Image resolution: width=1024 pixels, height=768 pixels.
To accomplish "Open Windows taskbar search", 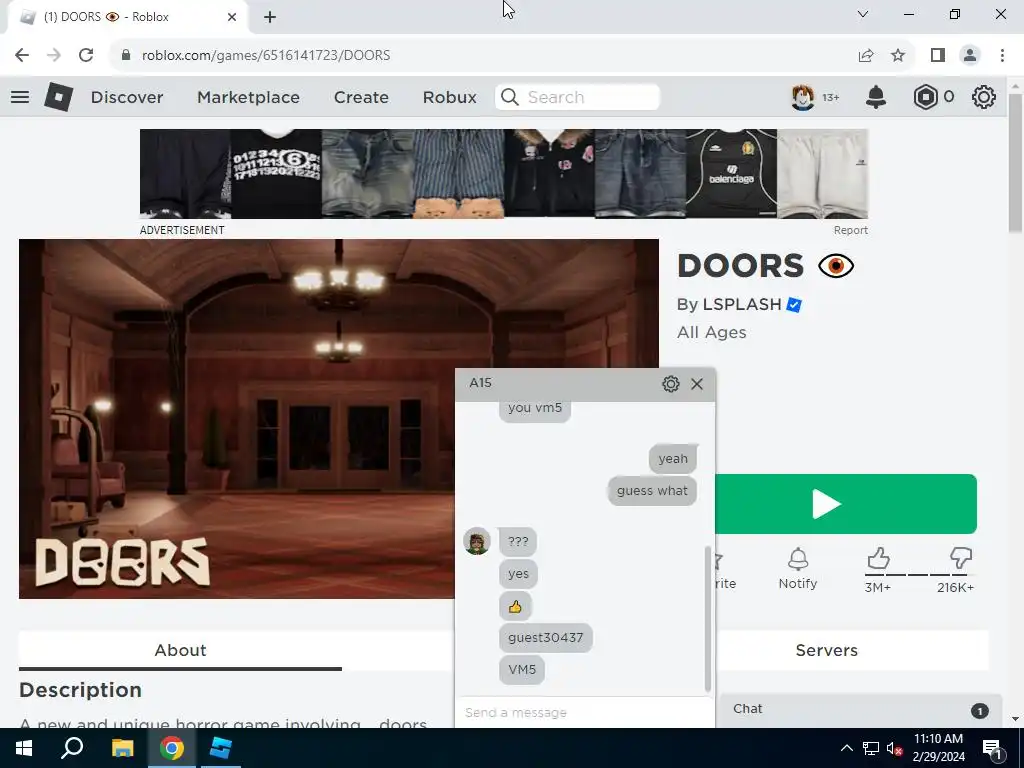I will (x=72, y=748).
